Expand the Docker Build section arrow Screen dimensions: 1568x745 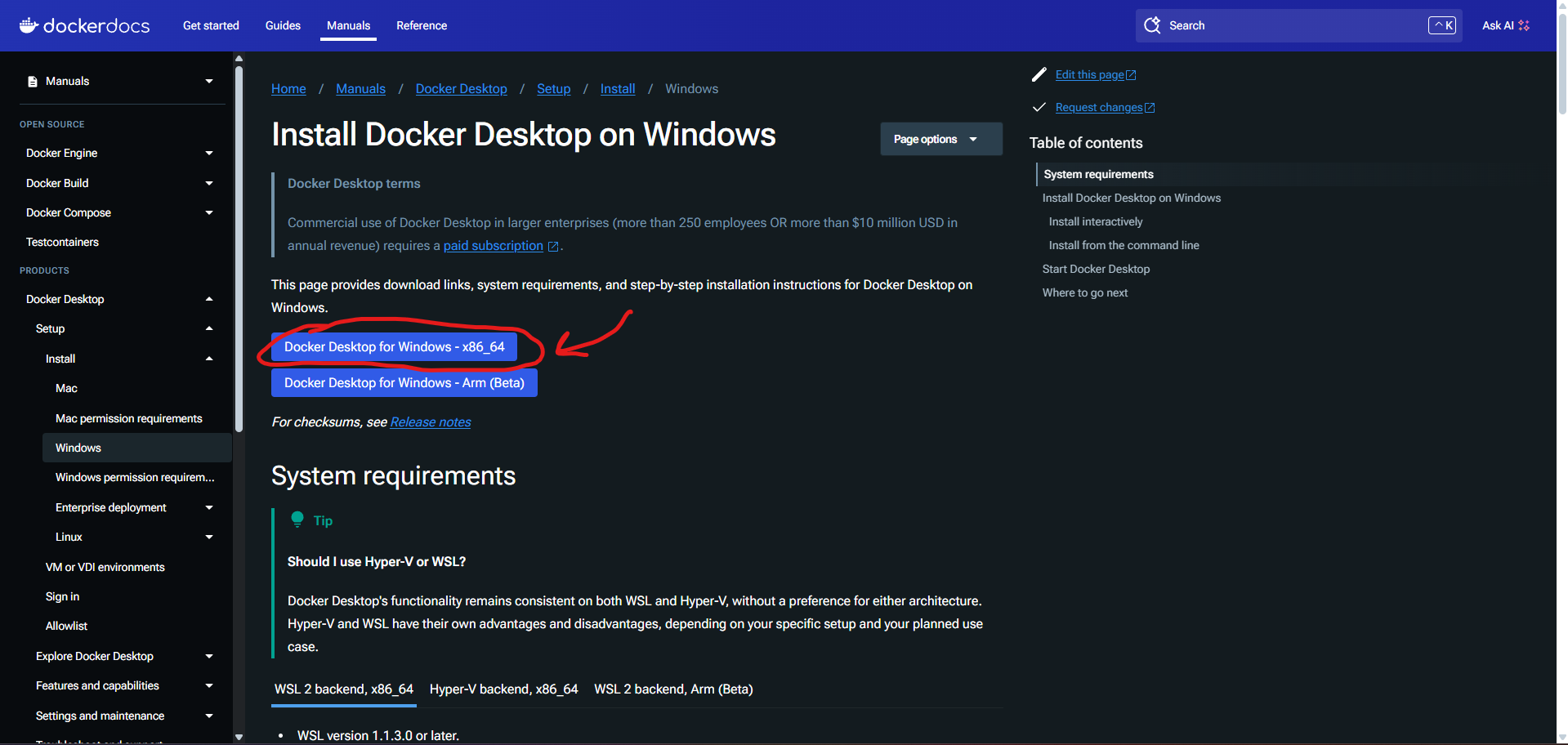click(x=209, y=183)
